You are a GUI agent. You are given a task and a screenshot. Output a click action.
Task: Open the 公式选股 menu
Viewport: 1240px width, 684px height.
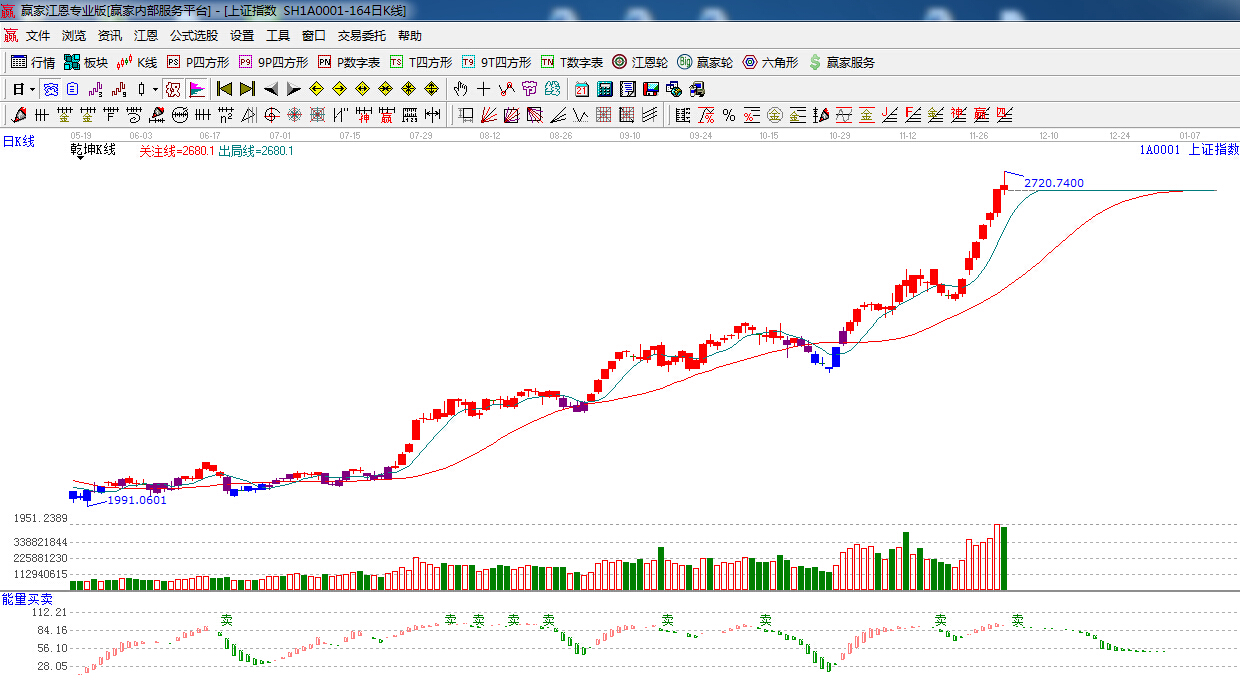193,35
